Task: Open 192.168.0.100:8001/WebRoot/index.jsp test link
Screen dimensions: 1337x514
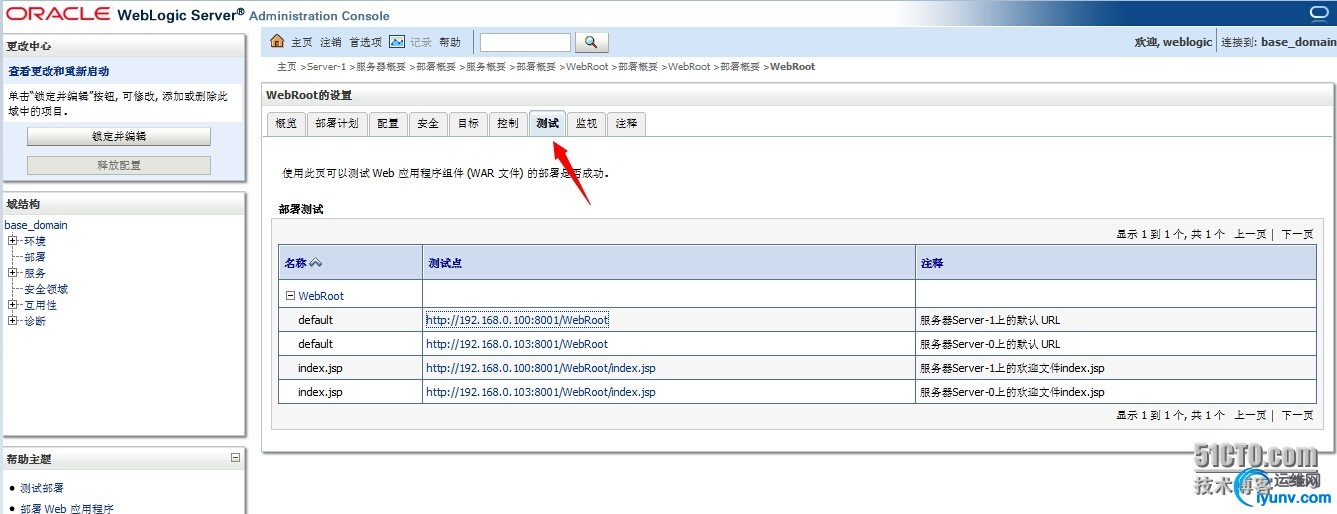Action: click(x=541, y=368)
